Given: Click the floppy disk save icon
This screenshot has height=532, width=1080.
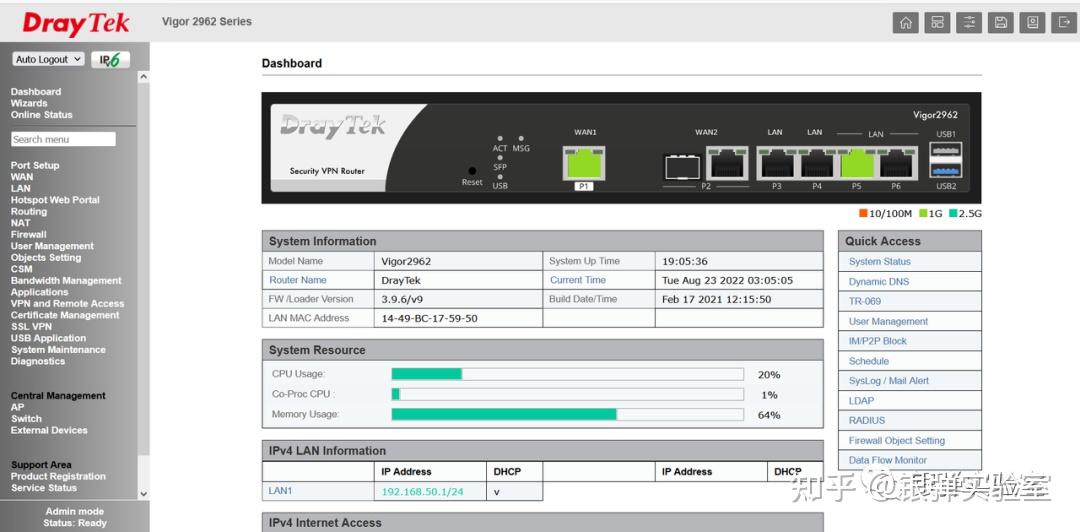Looking at the screenshot, I should point(1001,22).
